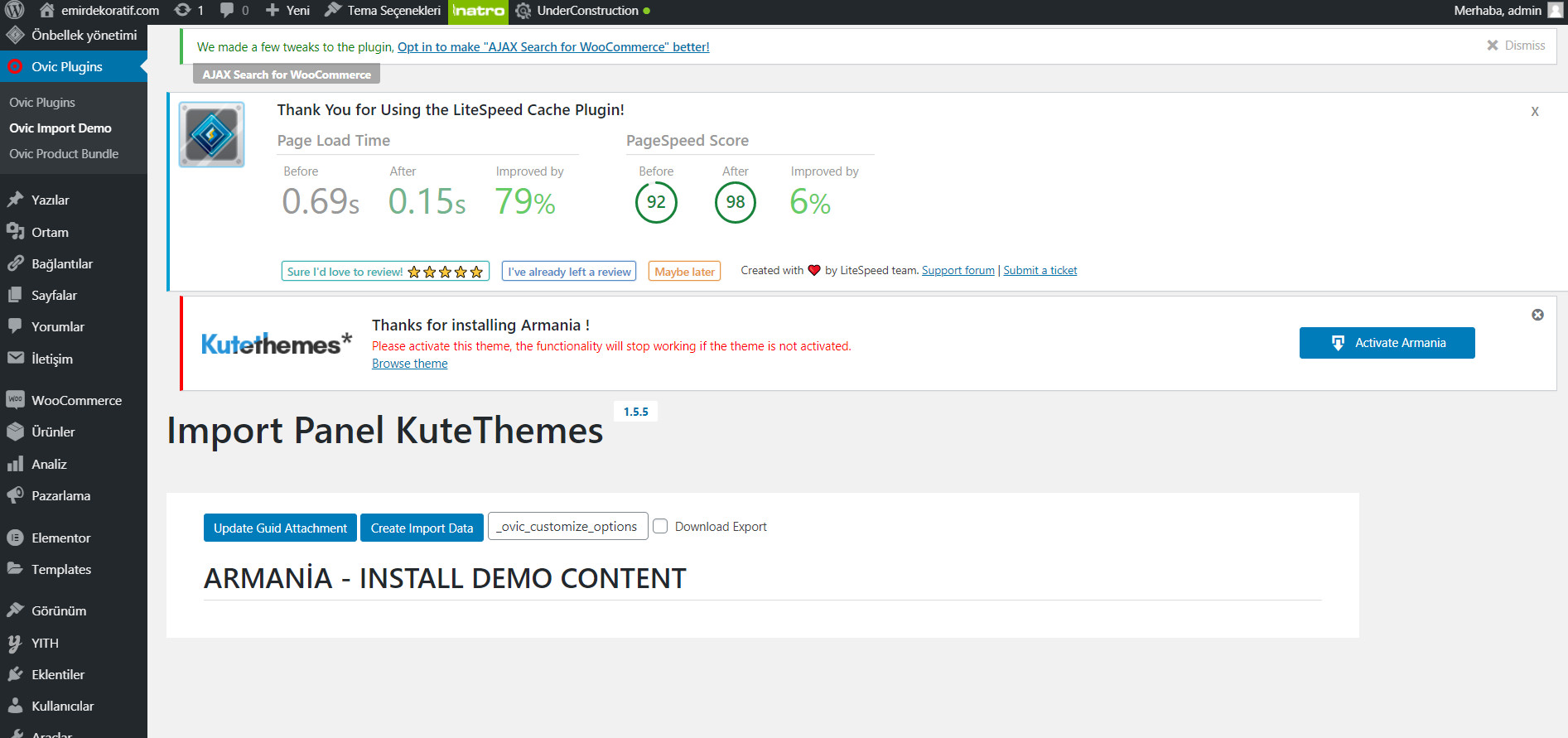Click the Yazılar pin icon
Screen dimensions: 1568x738
click(x=15, y=200)
